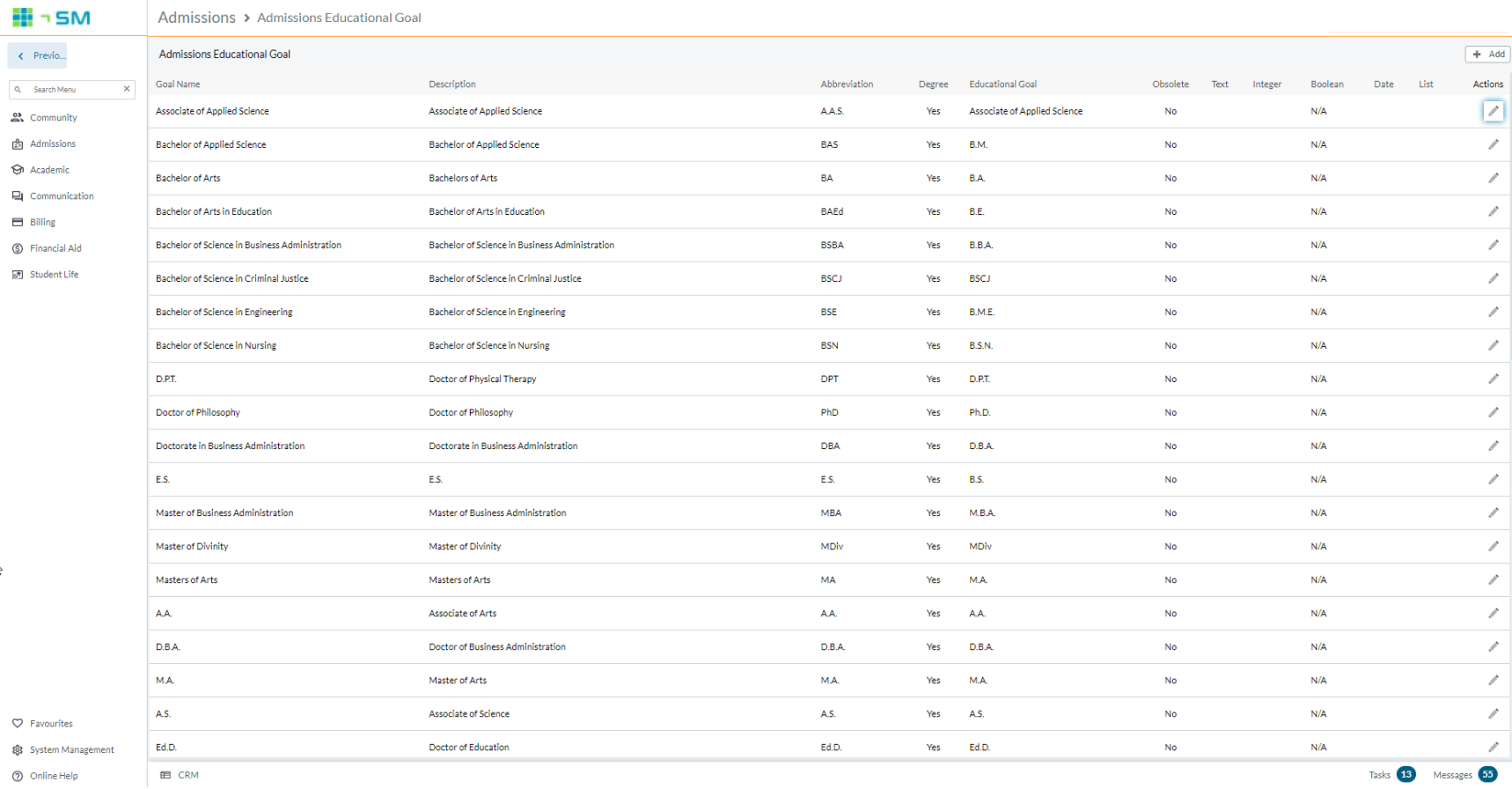Sort by the Degree column header

point(933,85)
